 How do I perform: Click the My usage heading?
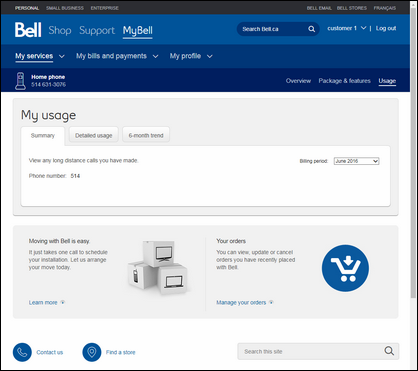(48, 115)
